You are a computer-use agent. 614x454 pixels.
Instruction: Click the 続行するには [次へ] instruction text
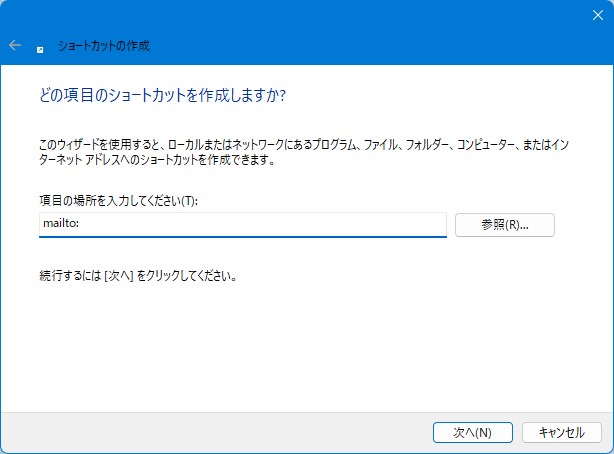tap(135, 274)
